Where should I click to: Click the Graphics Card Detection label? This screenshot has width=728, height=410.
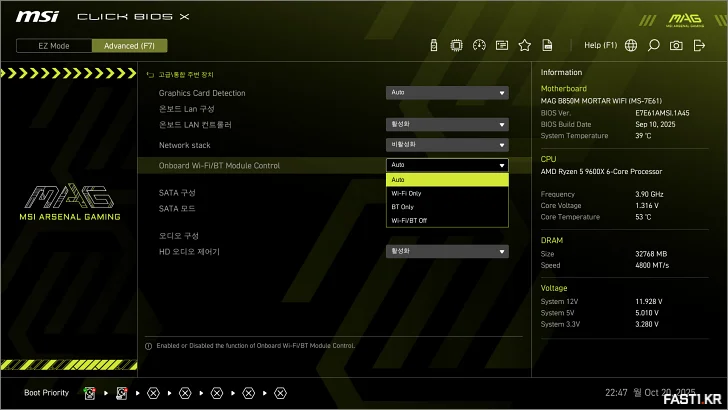coord(202,93)
